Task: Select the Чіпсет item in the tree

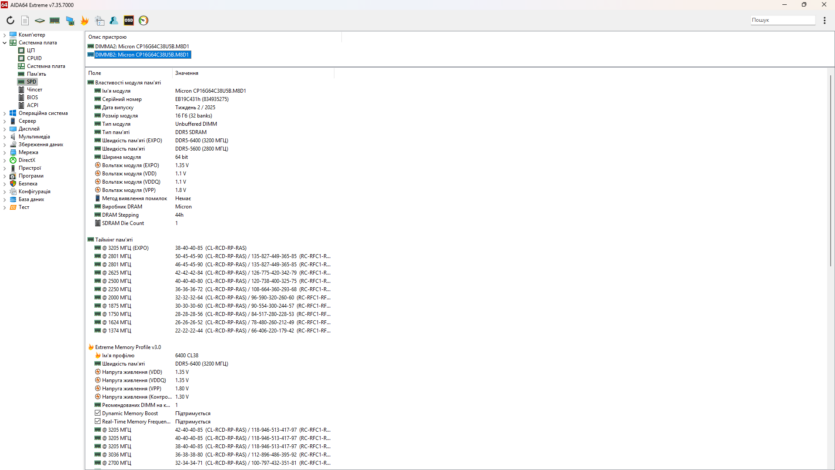Action: click(x=34, y=89)
